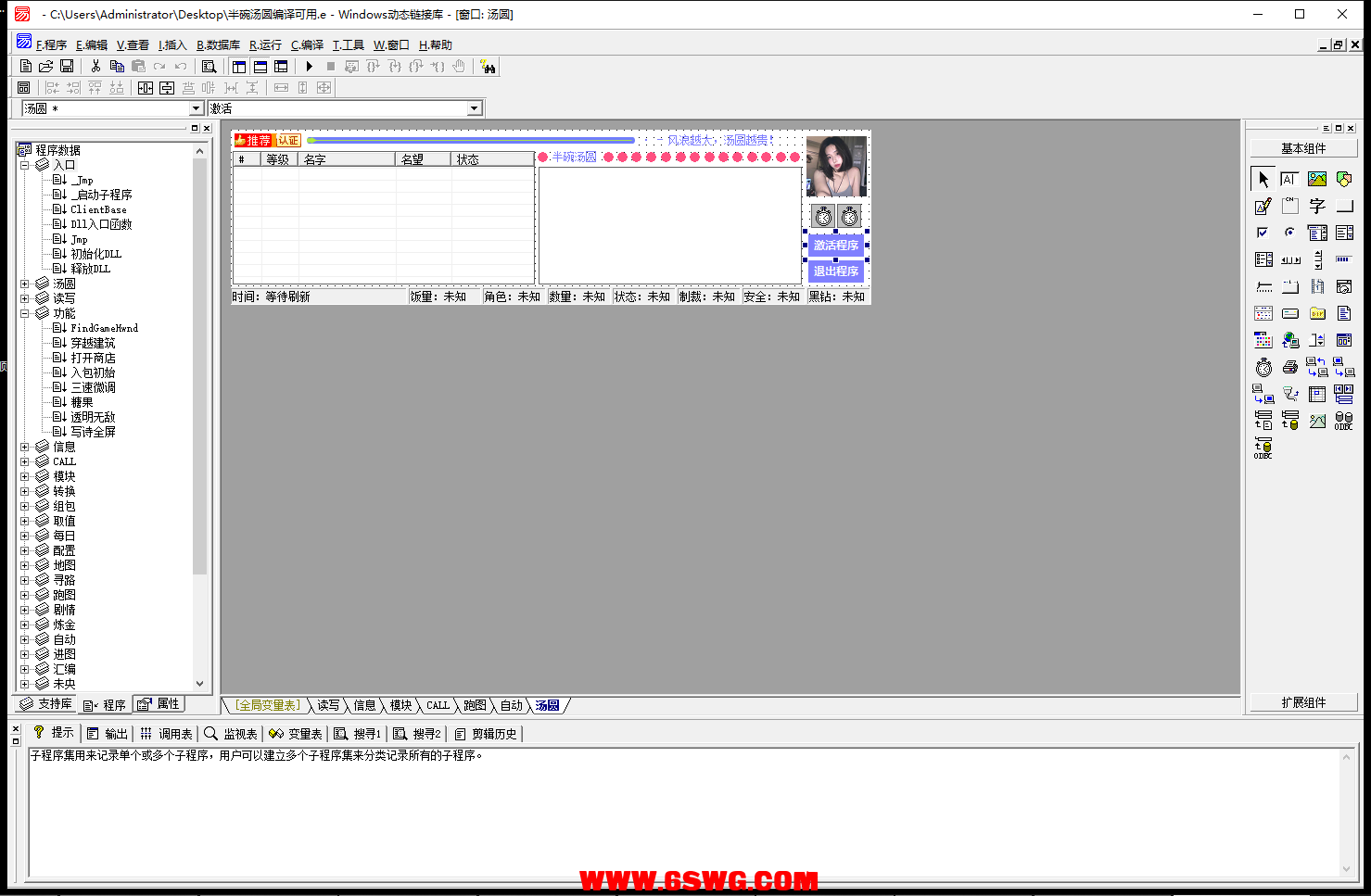Click the Run program play button
Image resolution: width=1371 pixels, height=896 pixels.
click(310, 67)
